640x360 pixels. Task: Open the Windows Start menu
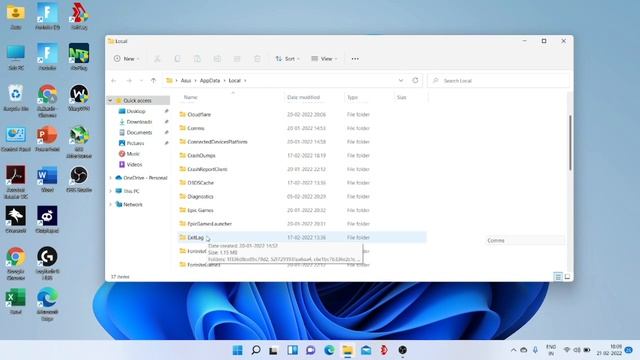[x=238, y=350]
